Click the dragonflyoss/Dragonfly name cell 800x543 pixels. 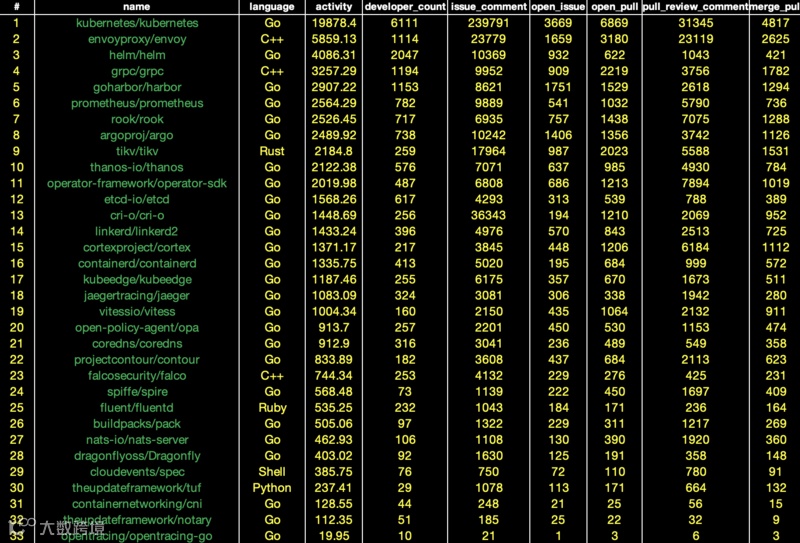pyautogui.click(x=137, y=456)
